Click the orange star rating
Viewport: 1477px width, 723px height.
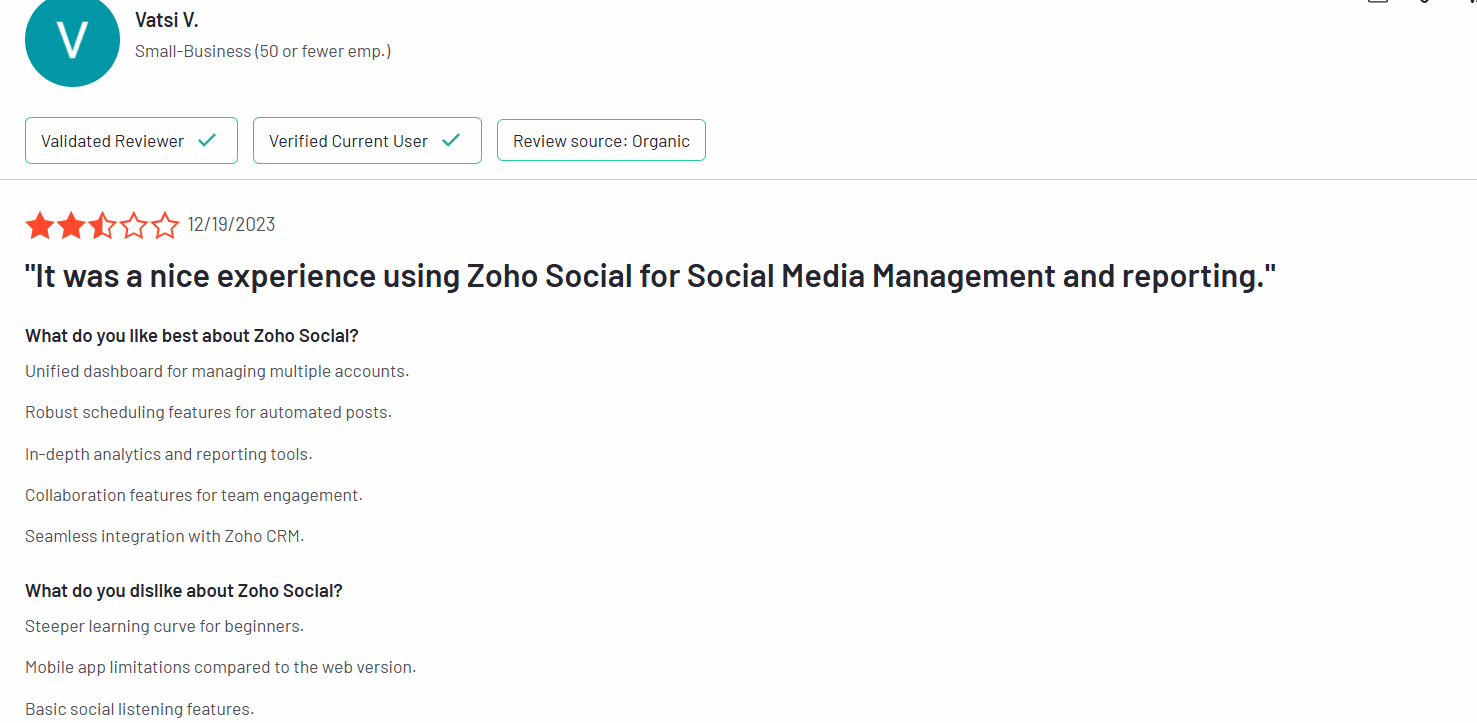point(102,225)
